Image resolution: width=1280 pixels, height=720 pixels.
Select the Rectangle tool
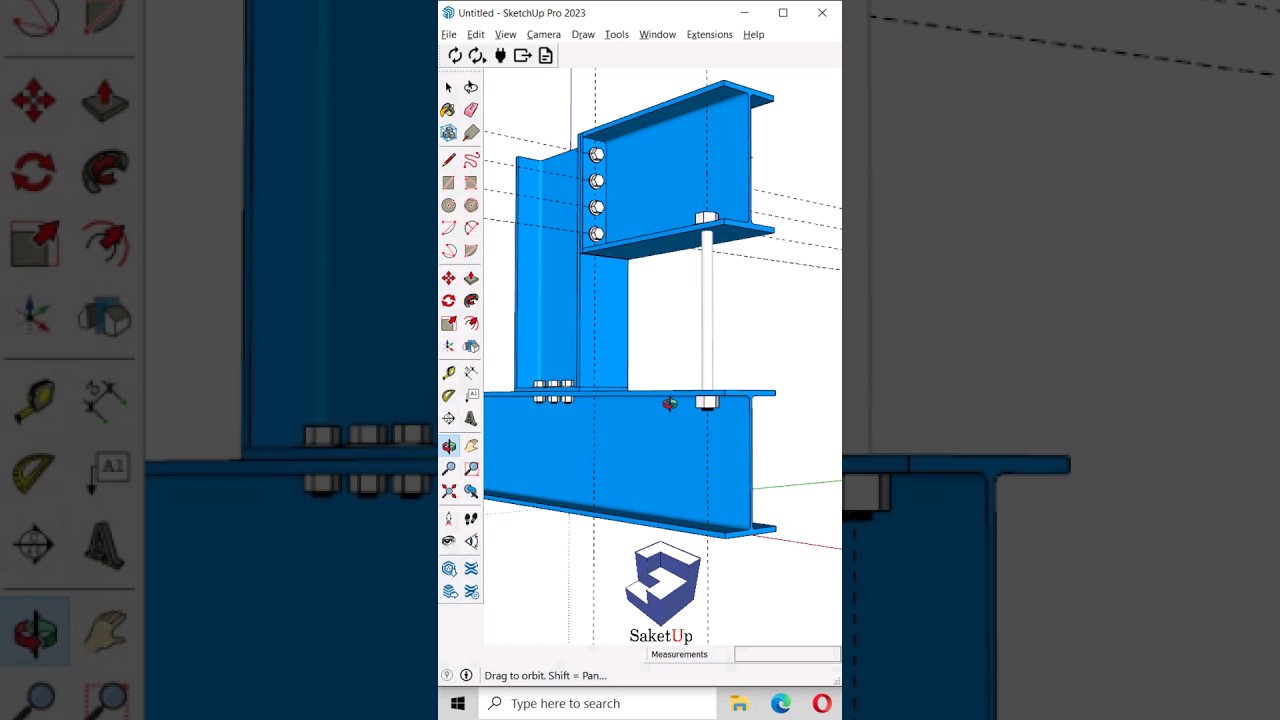(449, 183)
